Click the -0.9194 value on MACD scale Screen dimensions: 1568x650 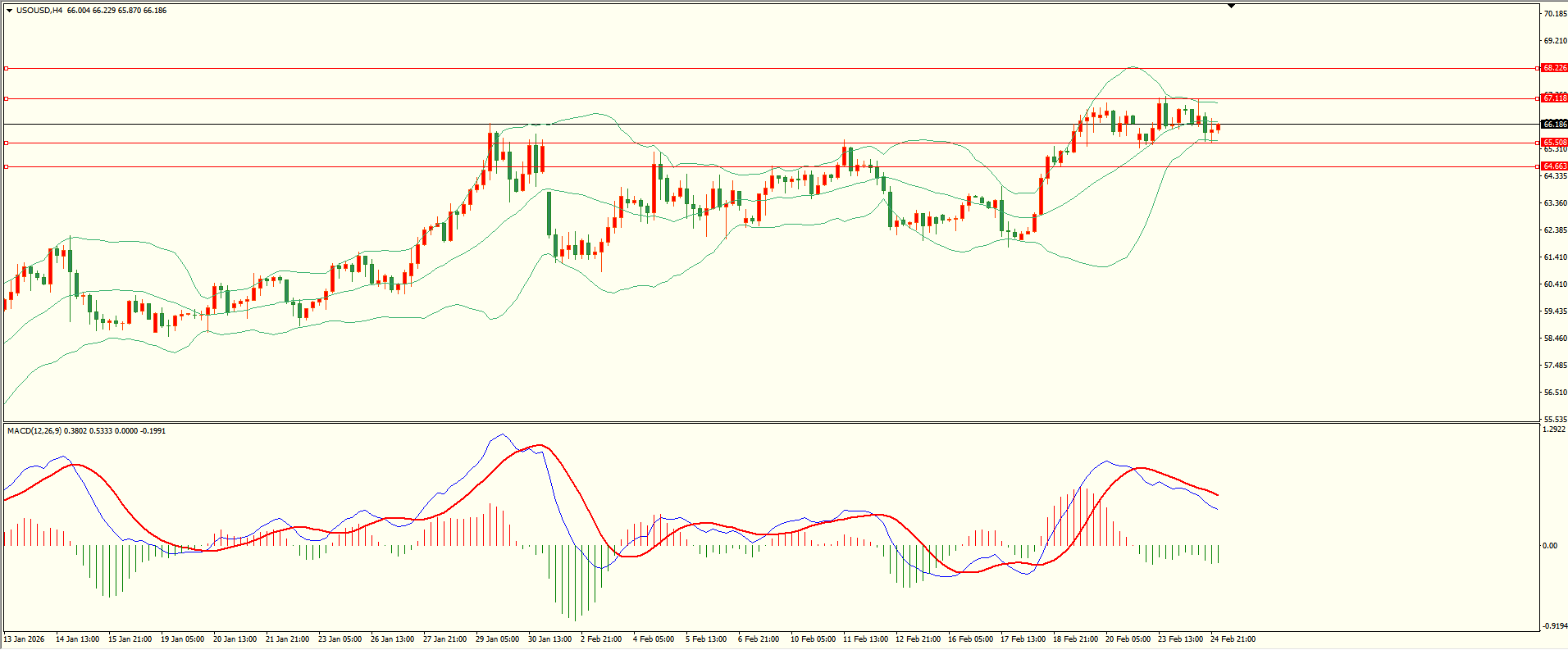(x=1554, y=626)
